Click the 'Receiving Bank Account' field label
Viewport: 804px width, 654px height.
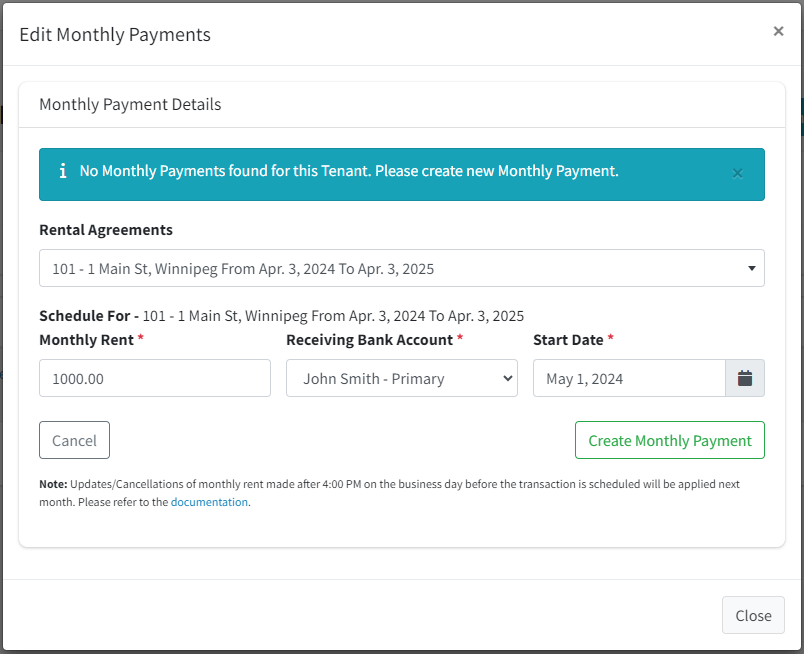pos(370,340)
